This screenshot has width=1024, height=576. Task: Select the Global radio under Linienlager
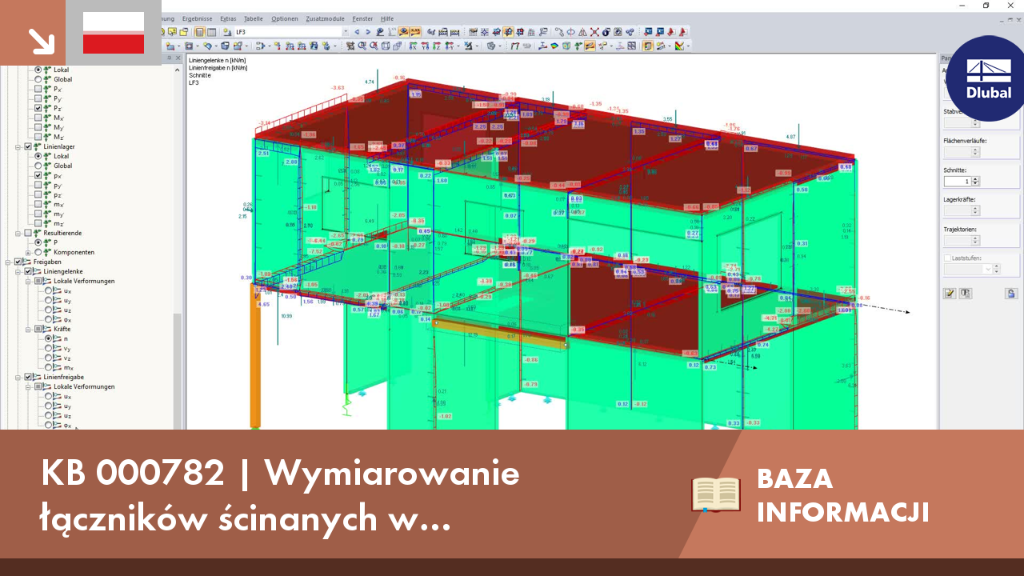pos(39,166)
